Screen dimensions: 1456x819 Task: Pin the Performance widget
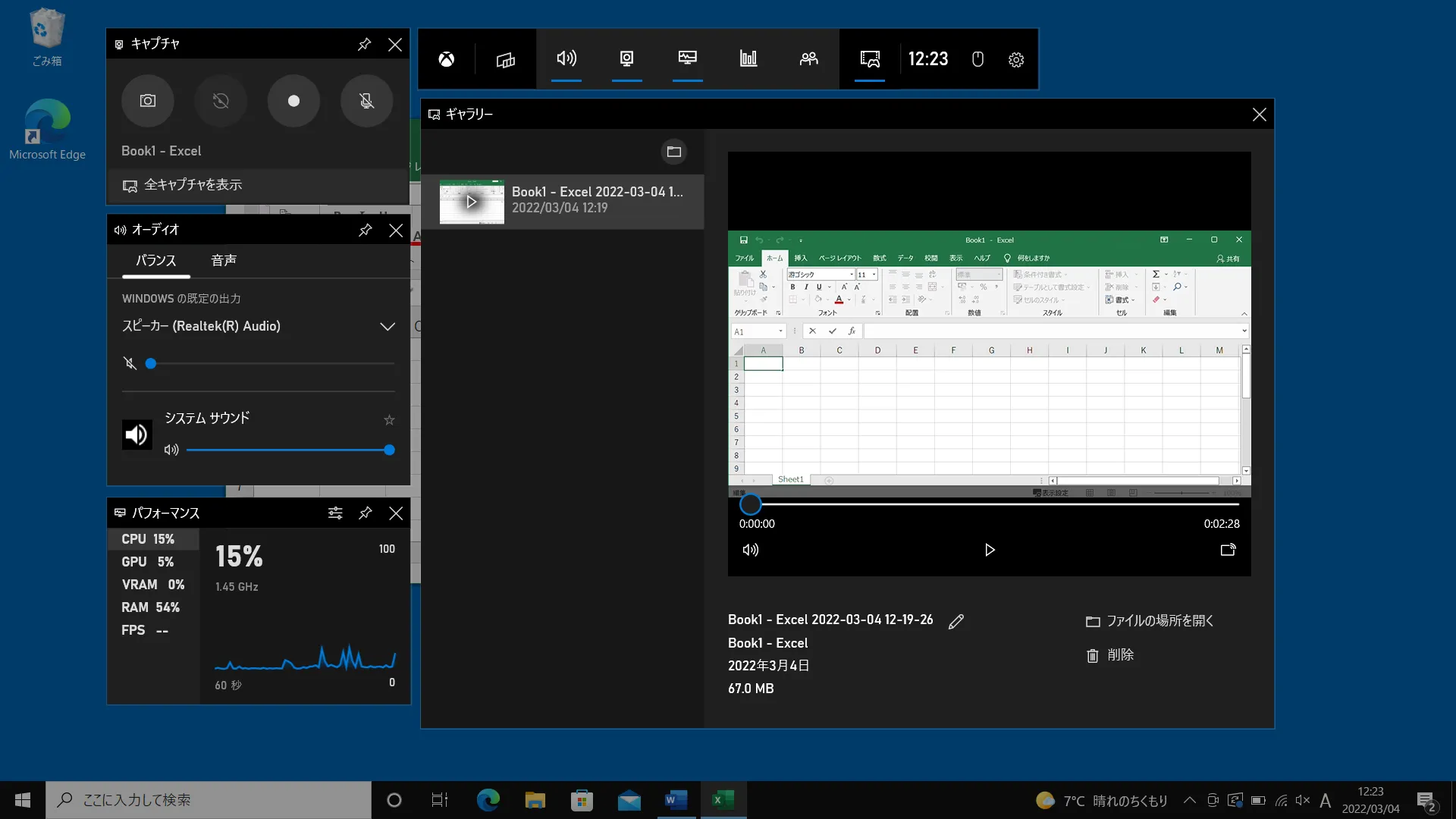pos(365,513)
